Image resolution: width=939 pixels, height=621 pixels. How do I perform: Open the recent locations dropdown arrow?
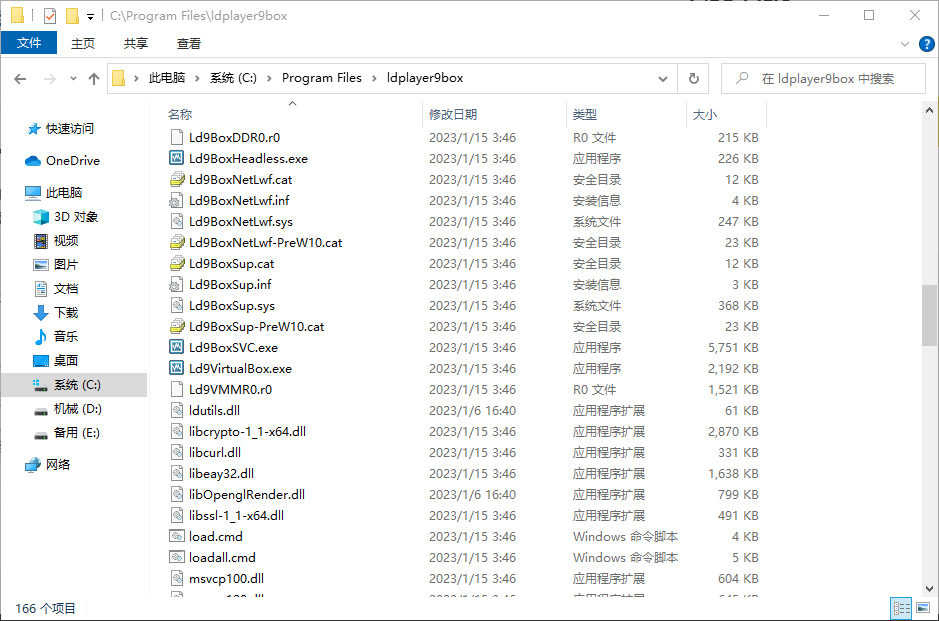click(x=73, y=79)
